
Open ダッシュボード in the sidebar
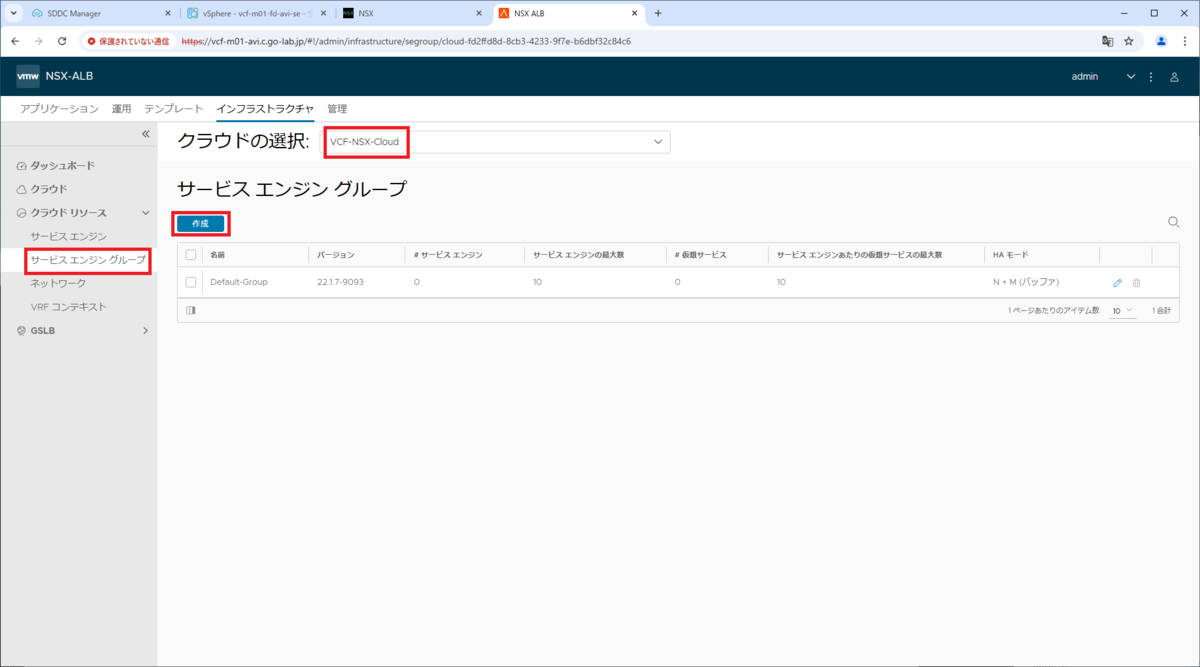(62, 165)
